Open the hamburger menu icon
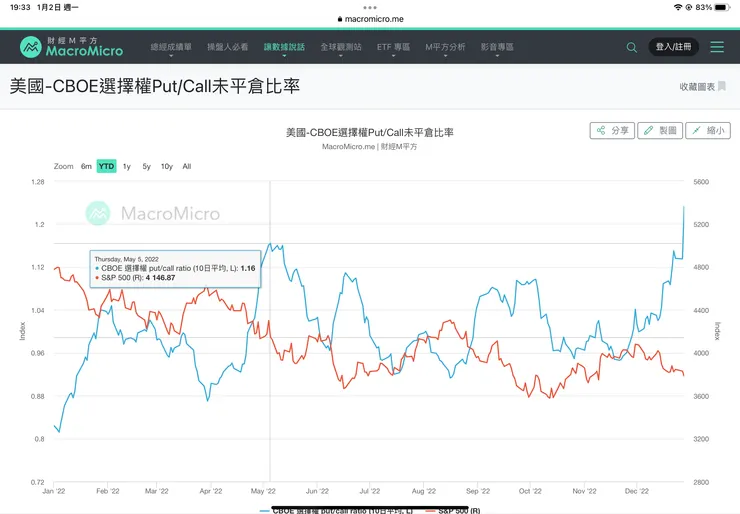Image resolution: width=740 pixels, height=514 pixels. 717,47
